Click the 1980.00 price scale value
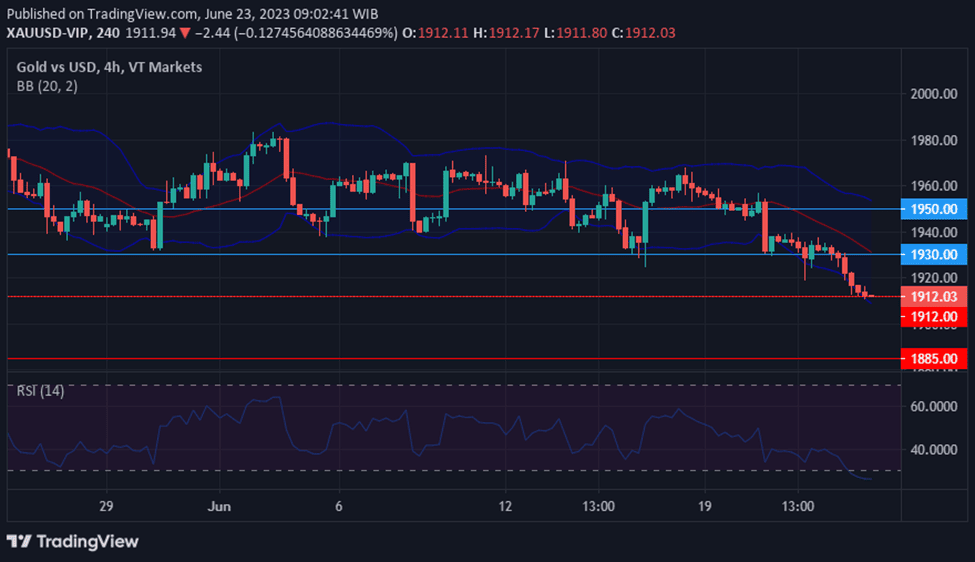The width and height of the screenshot is (975, 562). 933,140
